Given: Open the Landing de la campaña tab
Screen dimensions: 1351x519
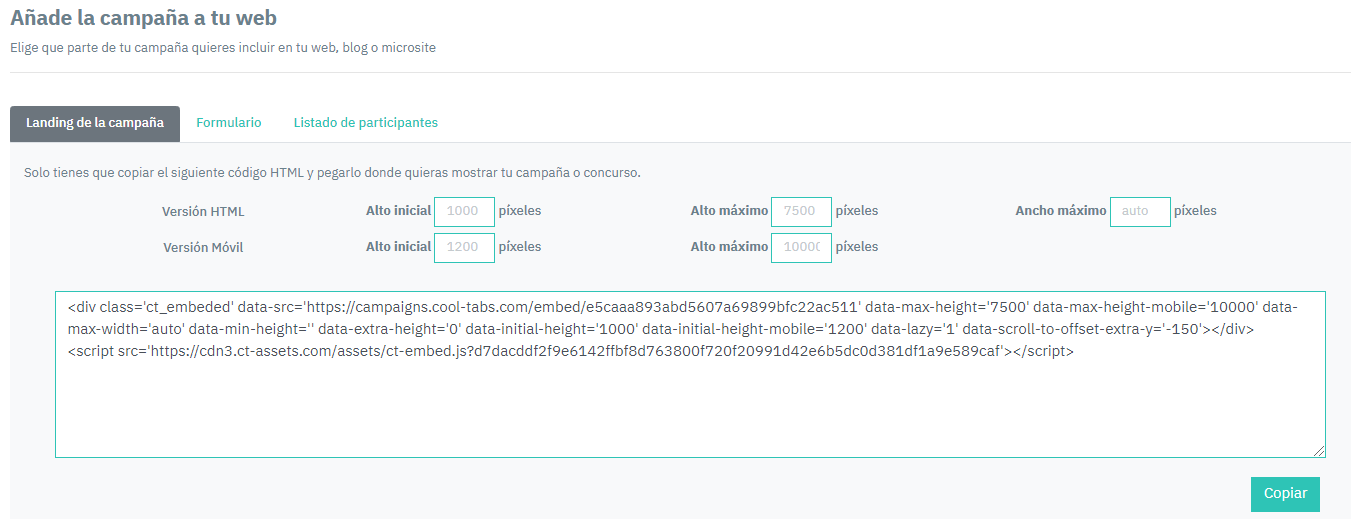Looking at the screenshot, I should coord(95,123).
